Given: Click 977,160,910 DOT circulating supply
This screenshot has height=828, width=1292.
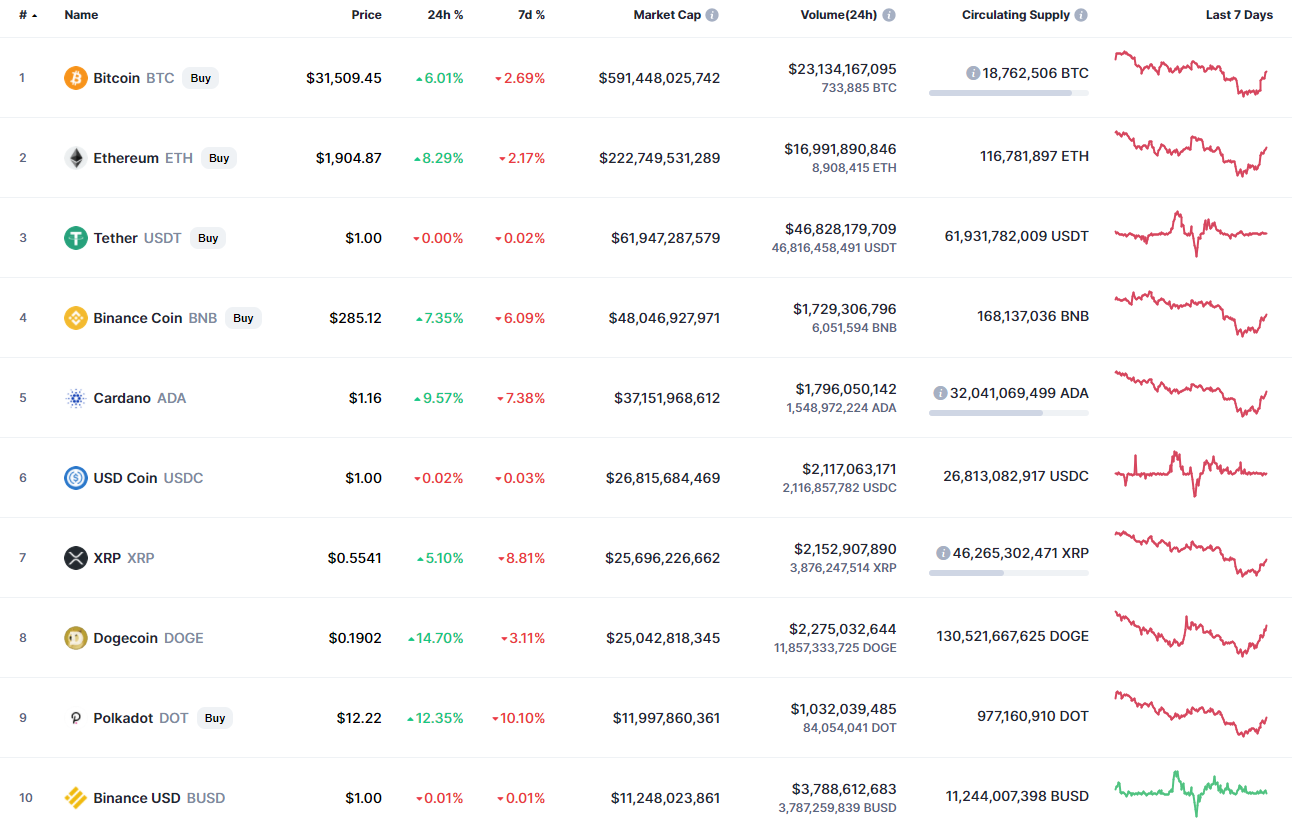Looking at the screenshot, I should [x=1033, y=716].
